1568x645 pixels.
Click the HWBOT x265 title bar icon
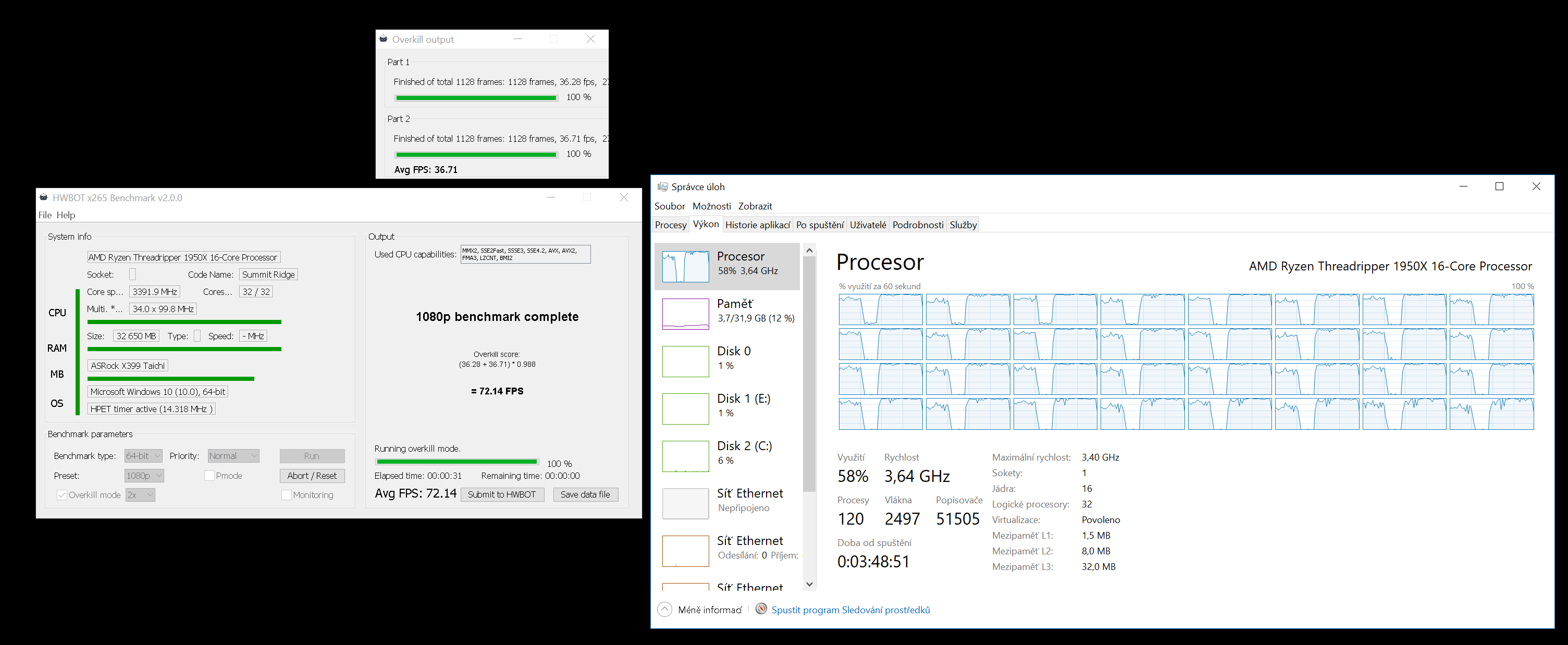[x=44, y=197]
